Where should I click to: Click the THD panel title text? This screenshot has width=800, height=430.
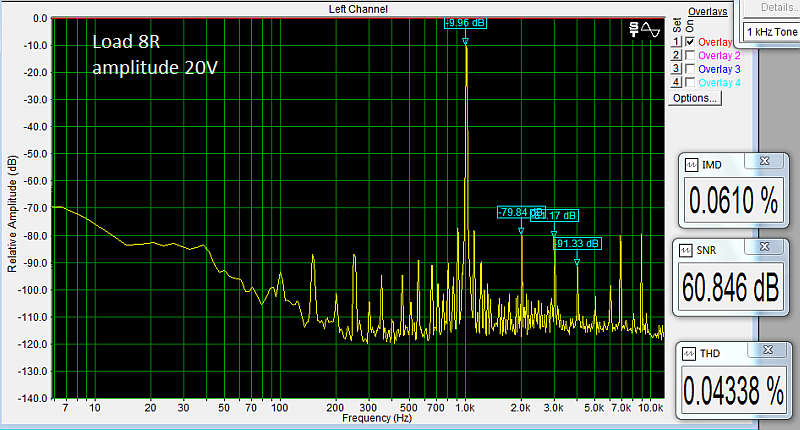(710, 353)
